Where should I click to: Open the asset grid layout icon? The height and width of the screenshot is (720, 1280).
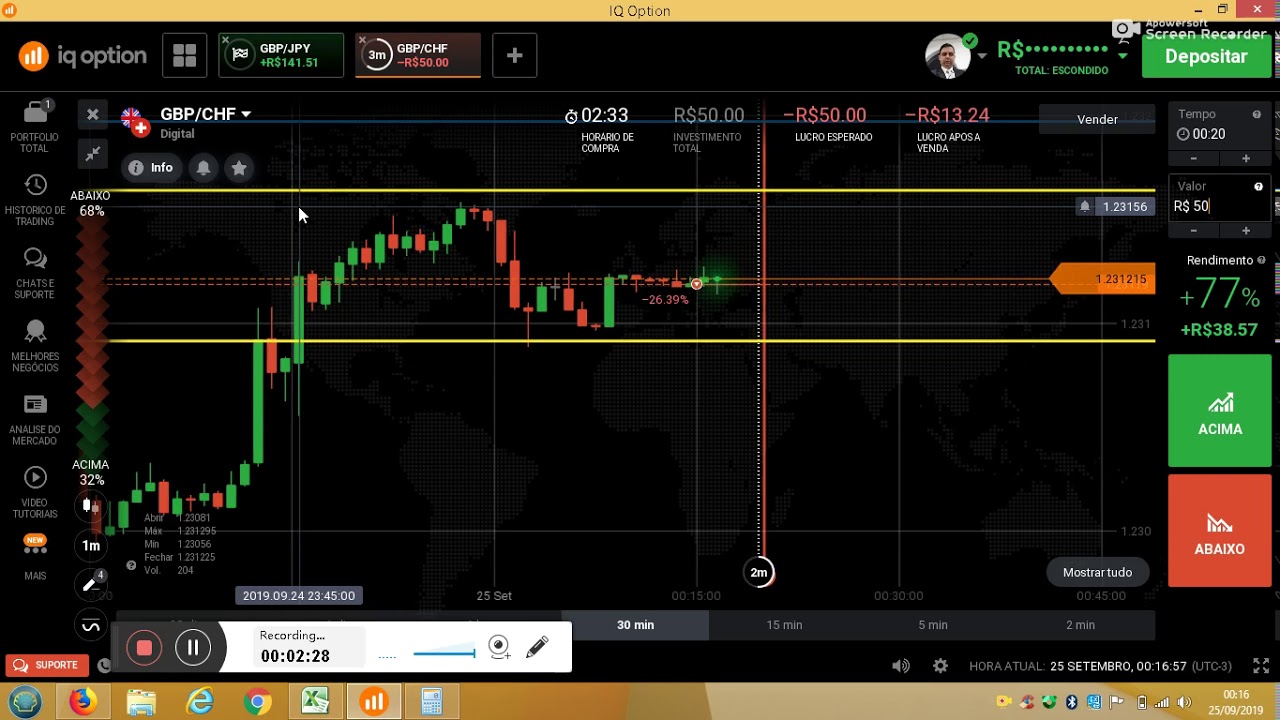[184, 56]
